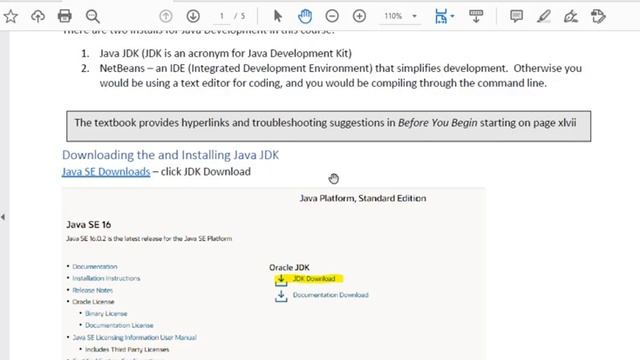Open the stamp or share tool icon
The width and height of the screenshot is (640, 360).
click(598, 16)
